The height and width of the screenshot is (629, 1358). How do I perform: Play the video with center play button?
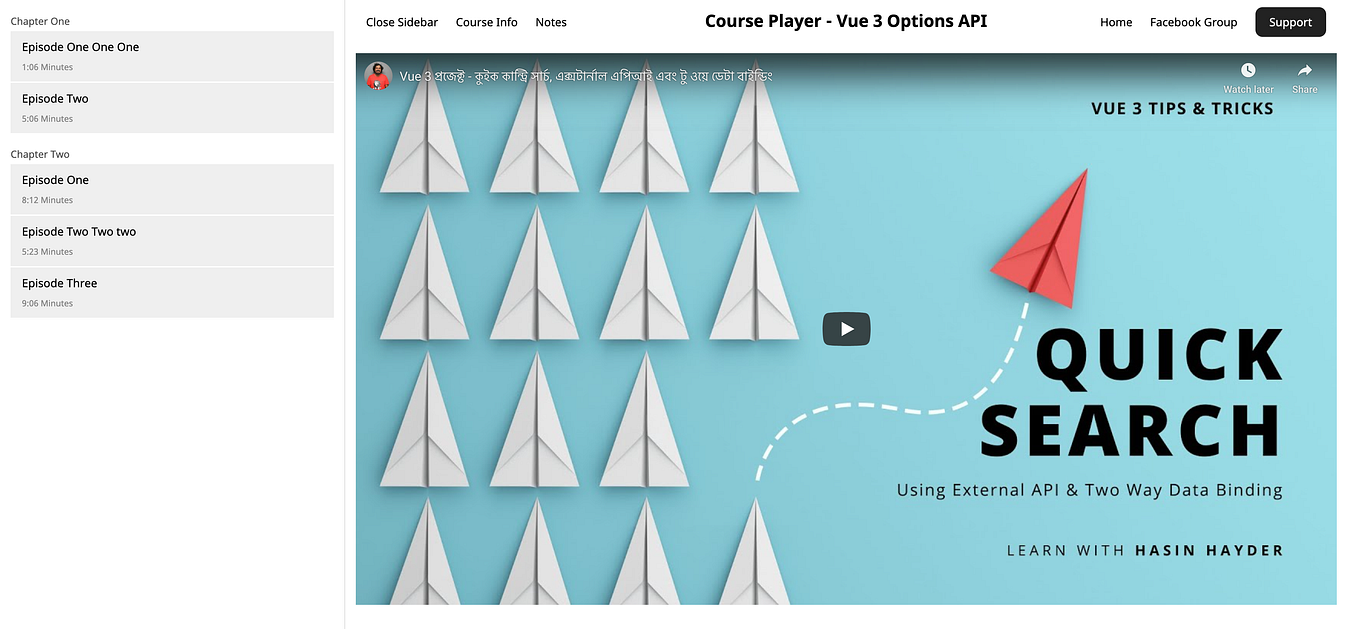(x=846, y=329)
